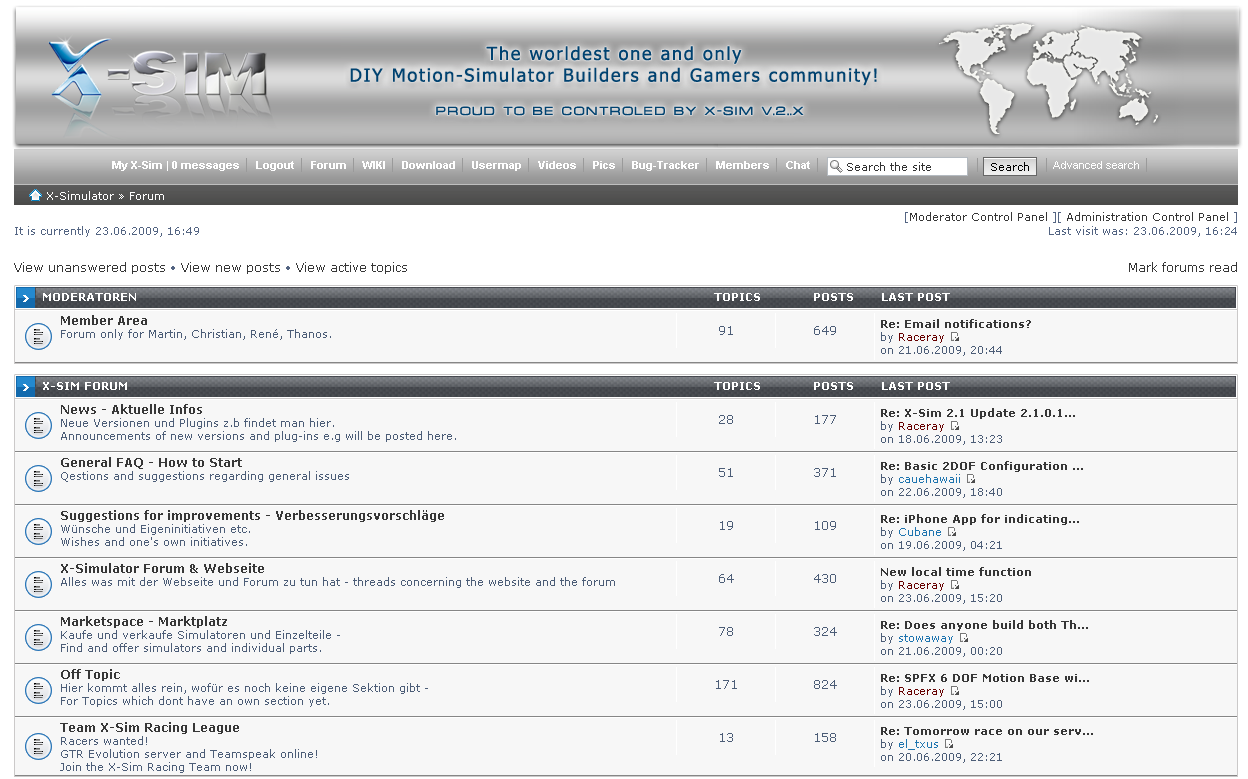Click the Marketspace - Marktplatz forum icon
1248x779 pixels.
pos(38,637)
